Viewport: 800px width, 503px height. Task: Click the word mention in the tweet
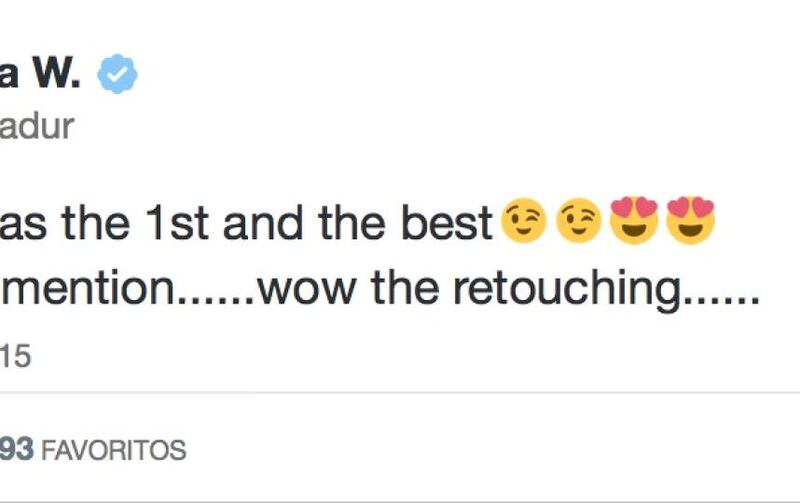click(x=88, y=288)
